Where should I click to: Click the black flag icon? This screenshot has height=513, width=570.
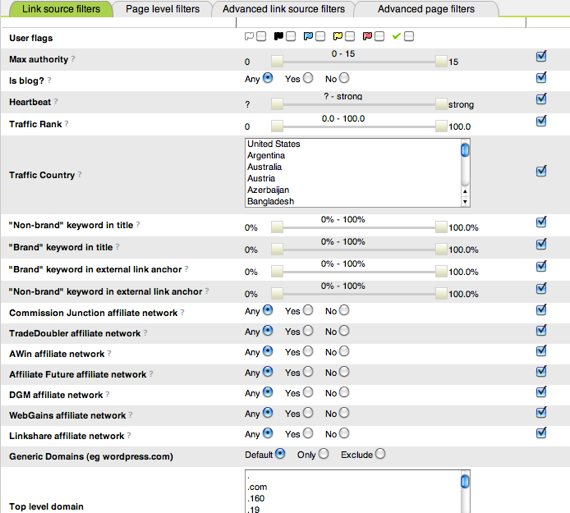pyautogui.click(x=278, y=36)
